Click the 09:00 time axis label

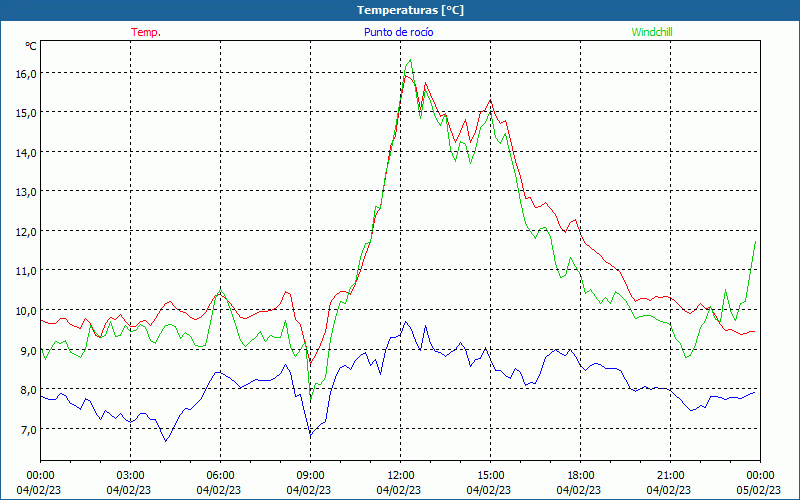310,476
